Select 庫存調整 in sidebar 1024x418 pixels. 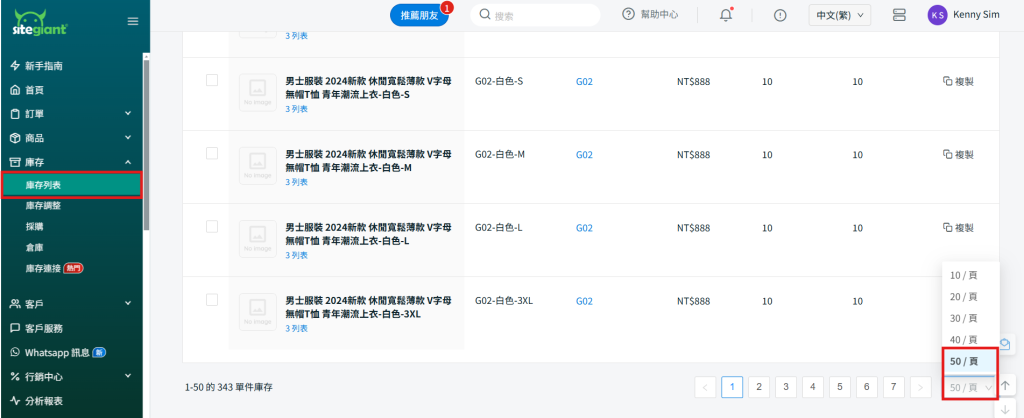(x=43, y=206)
